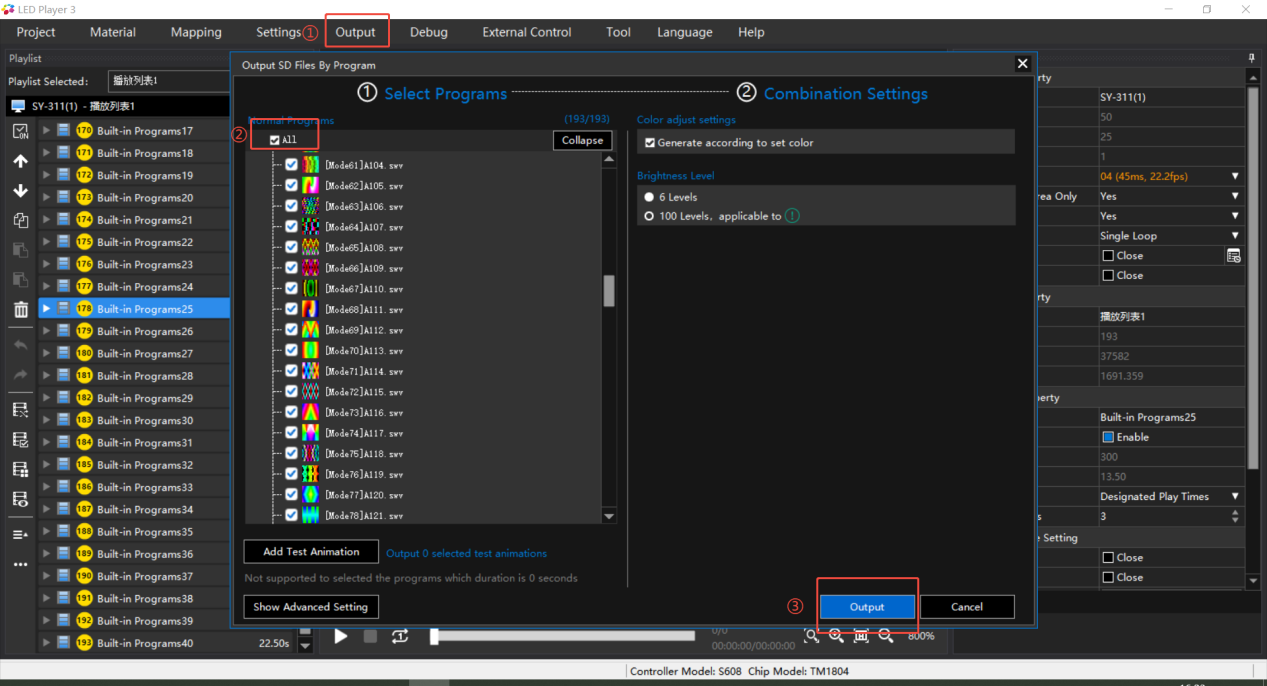The height and width of the screenshot is (686, 1267).
Task: Expand Built-in Programs18 in the playlist
Action: 46,153
